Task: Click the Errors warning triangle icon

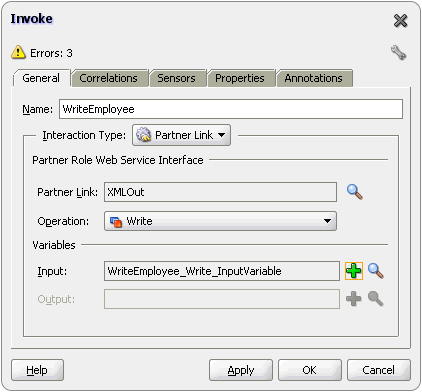Action: [18, 52]
